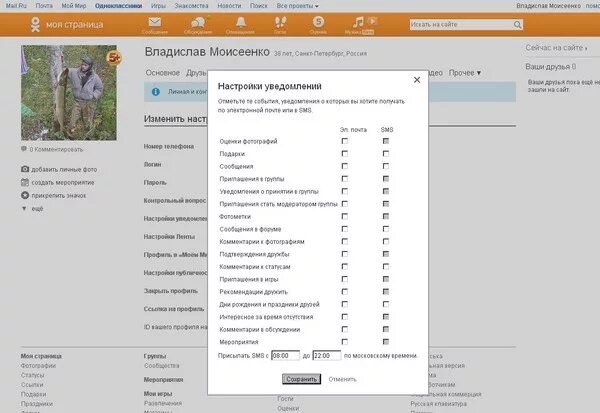This screenshot has width=600, height=413.
Task: Open Mail.Ru link in top bar
Action: click(16, 6)
